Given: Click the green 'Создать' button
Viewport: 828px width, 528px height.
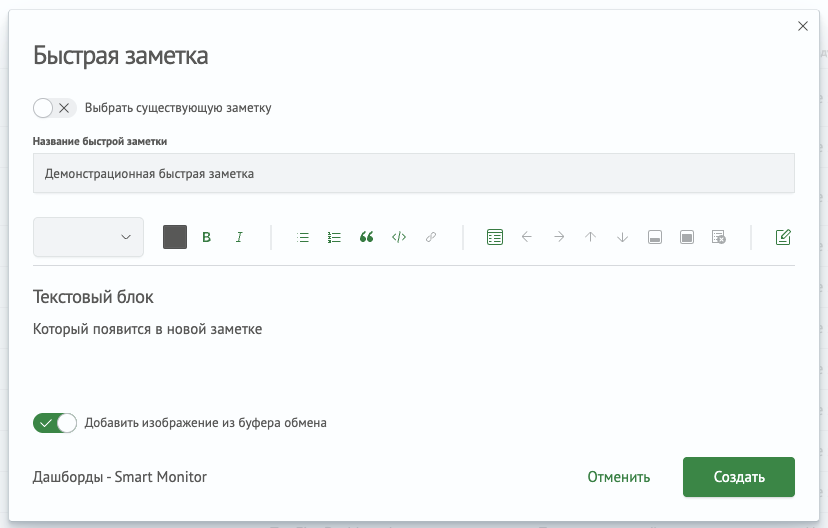Looking at the screenshot, I should click(739, 477).
